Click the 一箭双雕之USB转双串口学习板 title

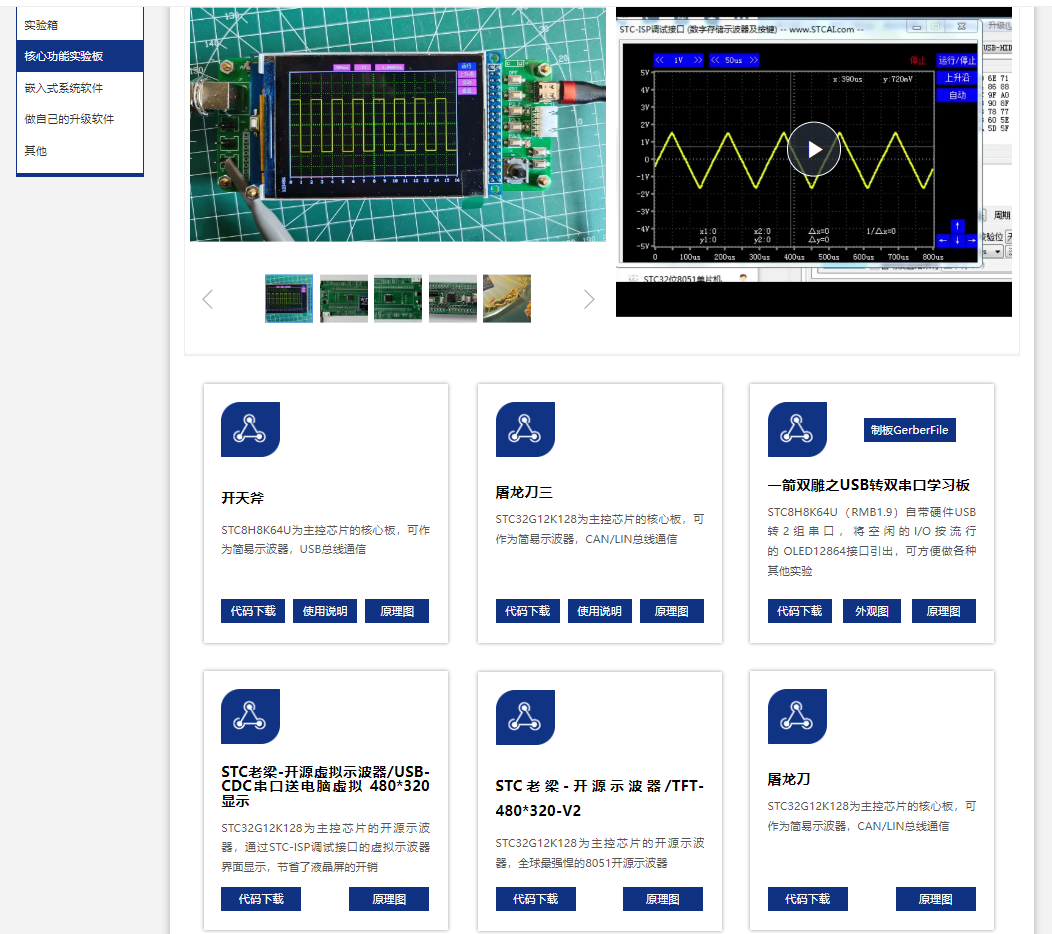[x=869, y=485]
